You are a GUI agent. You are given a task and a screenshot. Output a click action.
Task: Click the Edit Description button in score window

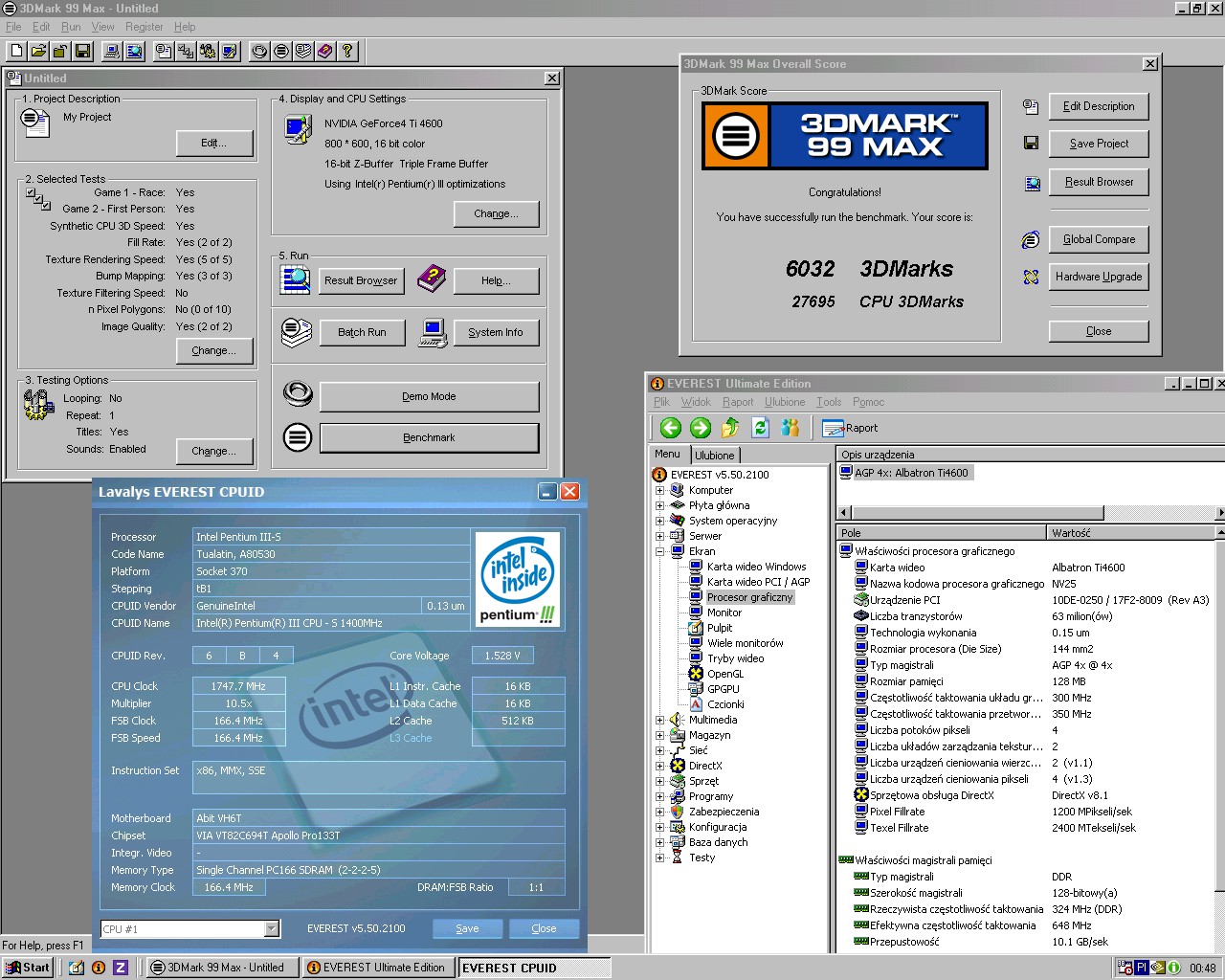point(1099,106)
